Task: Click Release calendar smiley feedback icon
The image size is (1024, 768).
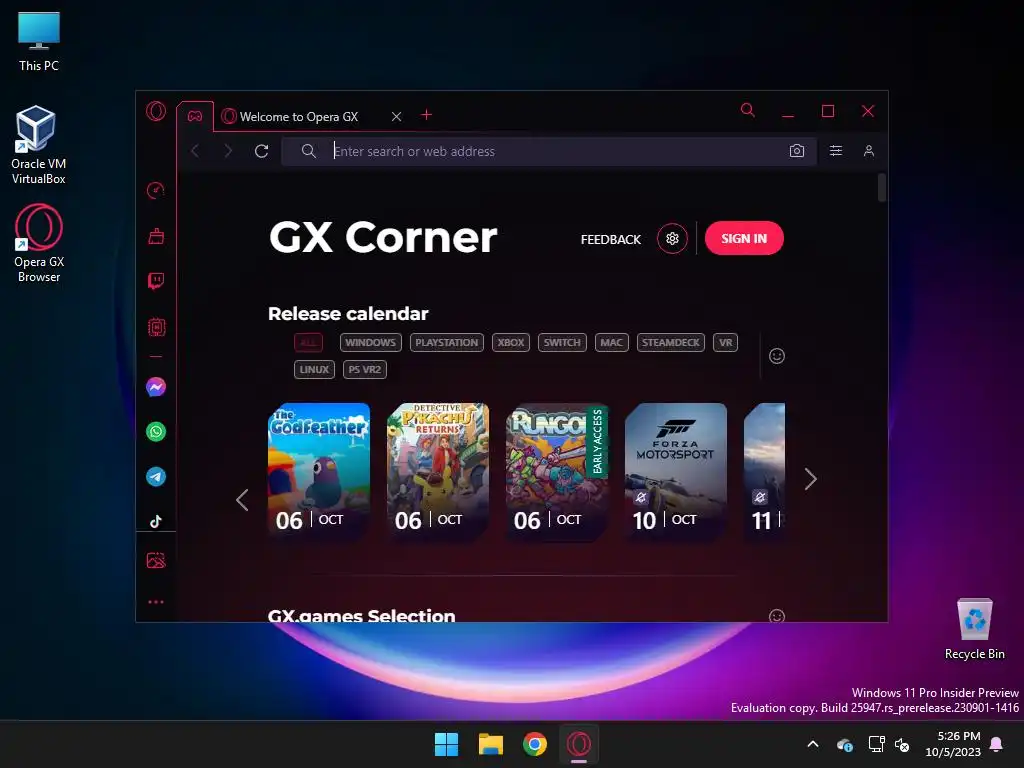Action: coord(776,356)
